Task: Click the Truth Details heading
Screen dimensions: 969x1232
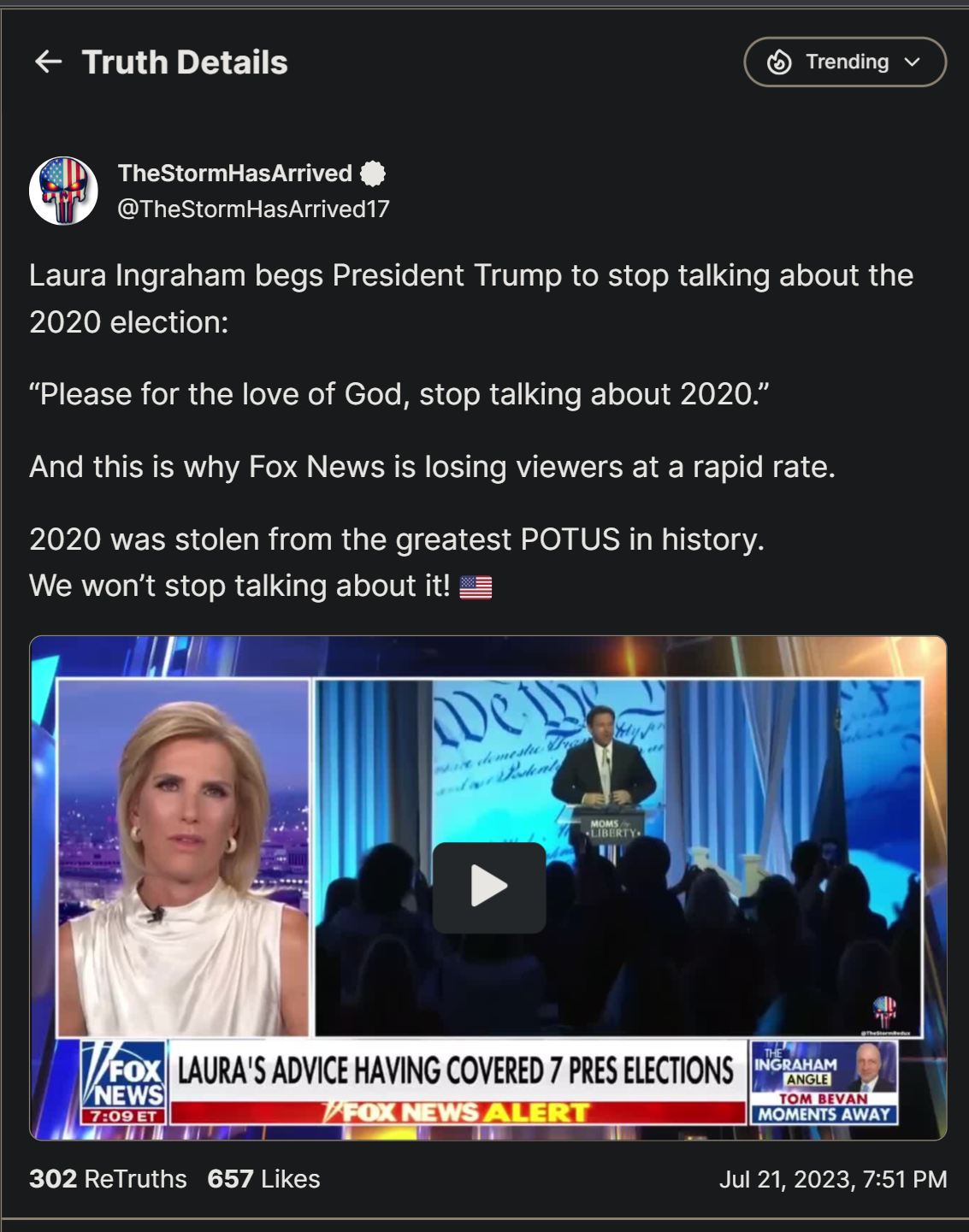Action: 185,62
